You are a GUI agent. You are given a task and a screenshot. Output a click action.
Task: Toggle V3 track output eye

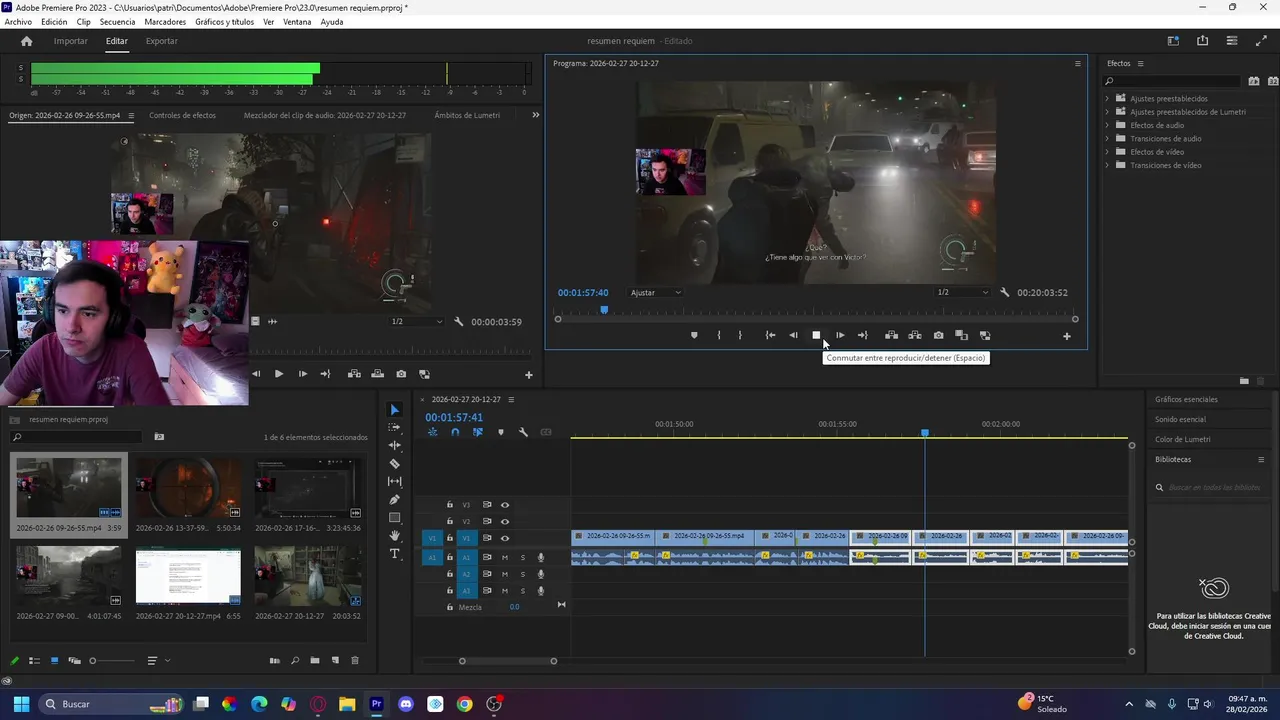[x=505, y=505]
